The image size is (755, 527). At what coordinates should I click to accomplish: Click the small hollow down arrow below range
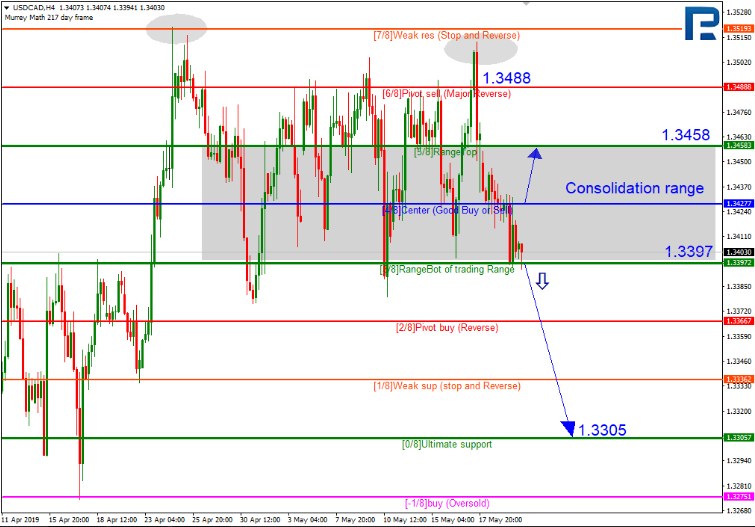point(541,283)
